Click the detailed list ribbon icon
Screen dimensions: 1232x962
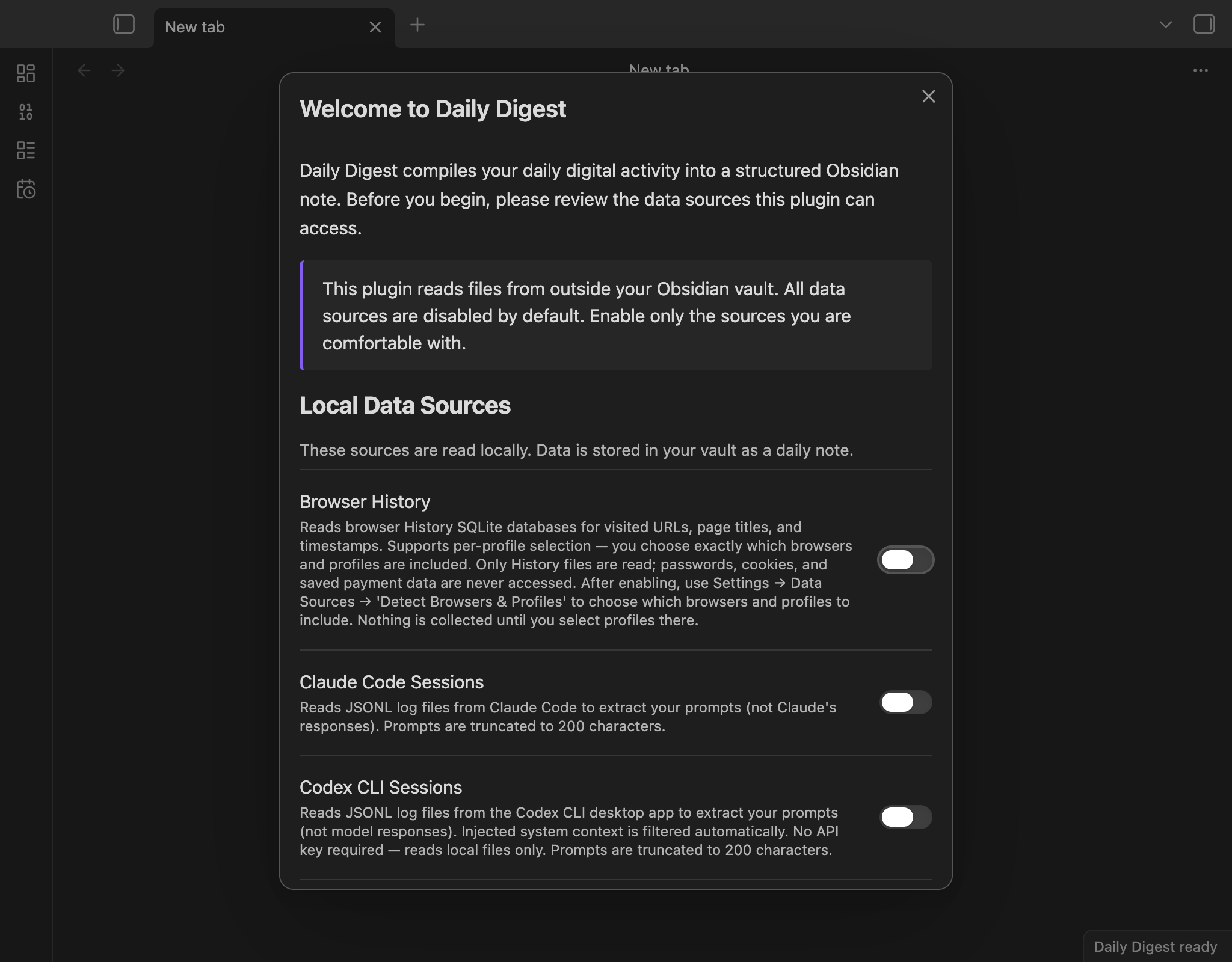pos(26,150)
